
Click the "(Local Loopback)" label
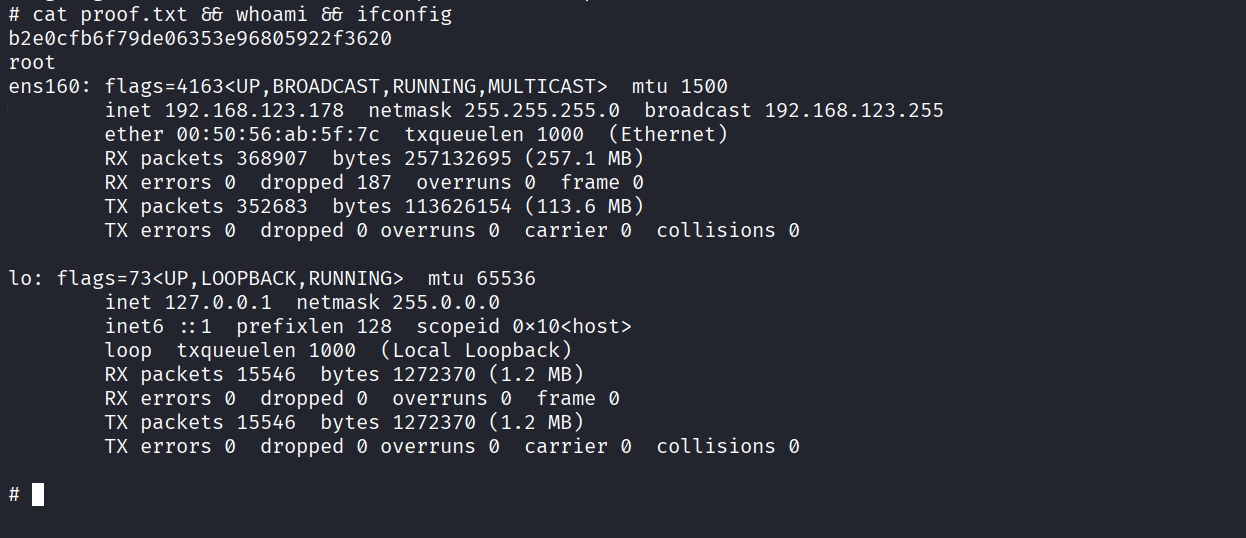pos(476,350)
